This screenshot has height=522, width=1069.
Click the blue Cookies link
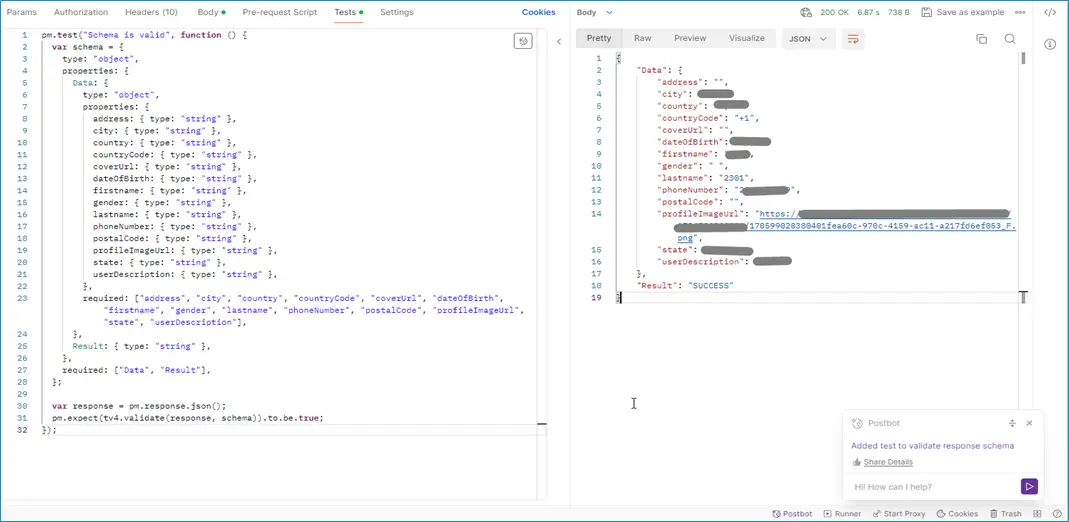coord(539,12)
